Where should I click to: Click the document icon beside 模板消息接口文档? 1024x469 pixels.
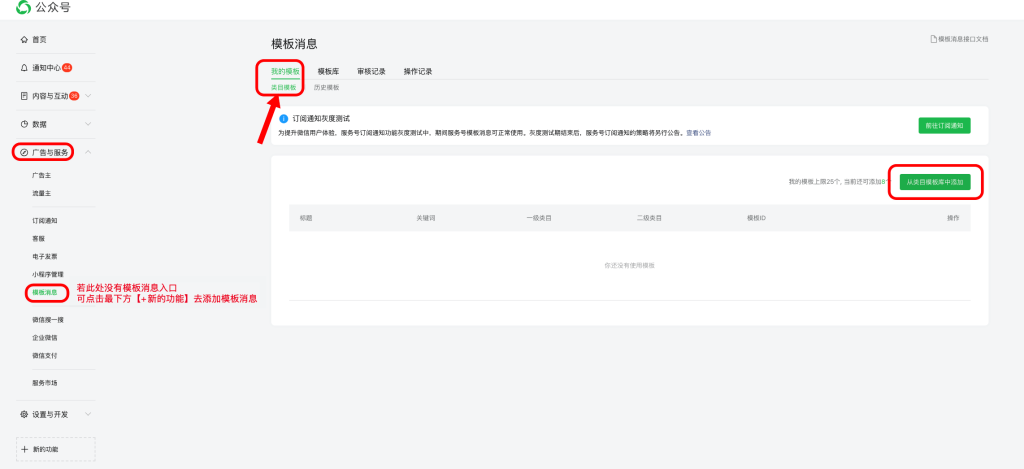pyautogui.click(x=934, y=39)
